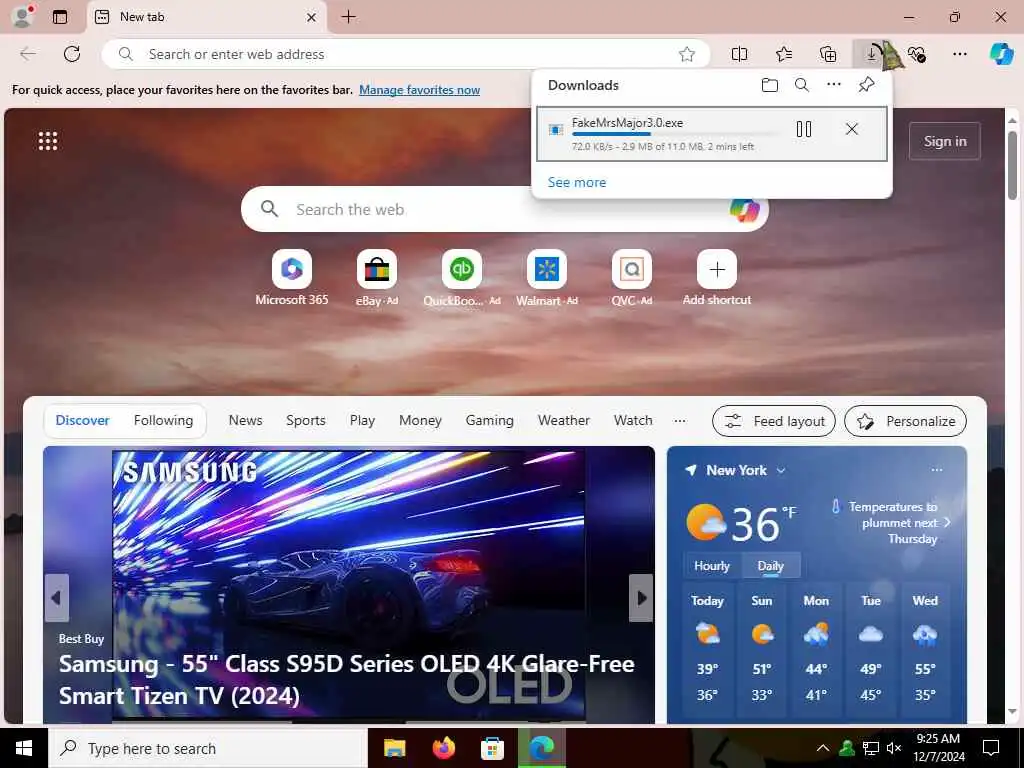Toggle split screen view
This screenshot has width=1024, height=768.
739,54
